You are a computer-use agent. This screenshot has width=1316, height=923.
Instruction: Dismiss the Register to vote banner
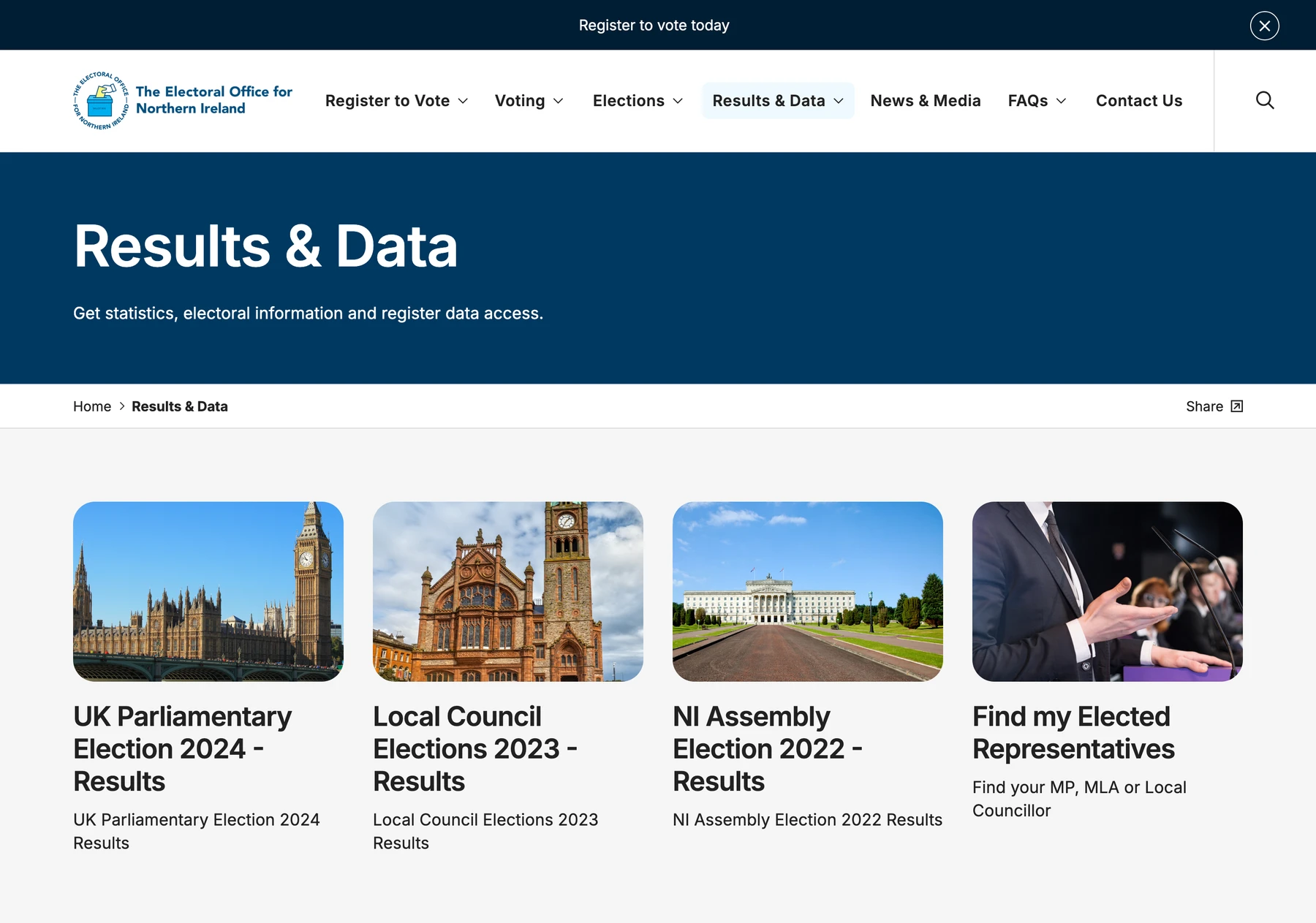1264,26
